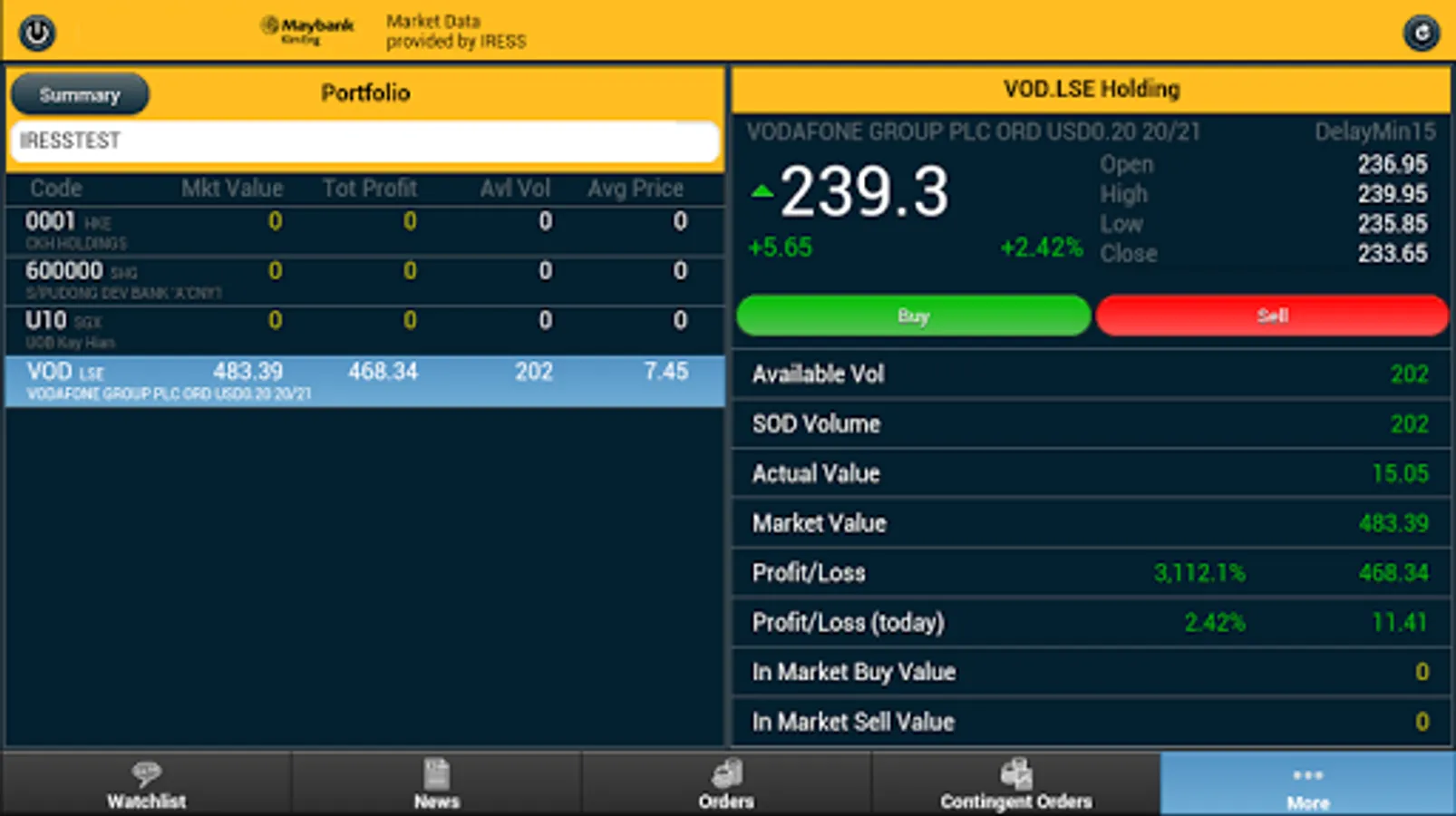Click the VOD.LSE Holding title

coord(1092,89)
